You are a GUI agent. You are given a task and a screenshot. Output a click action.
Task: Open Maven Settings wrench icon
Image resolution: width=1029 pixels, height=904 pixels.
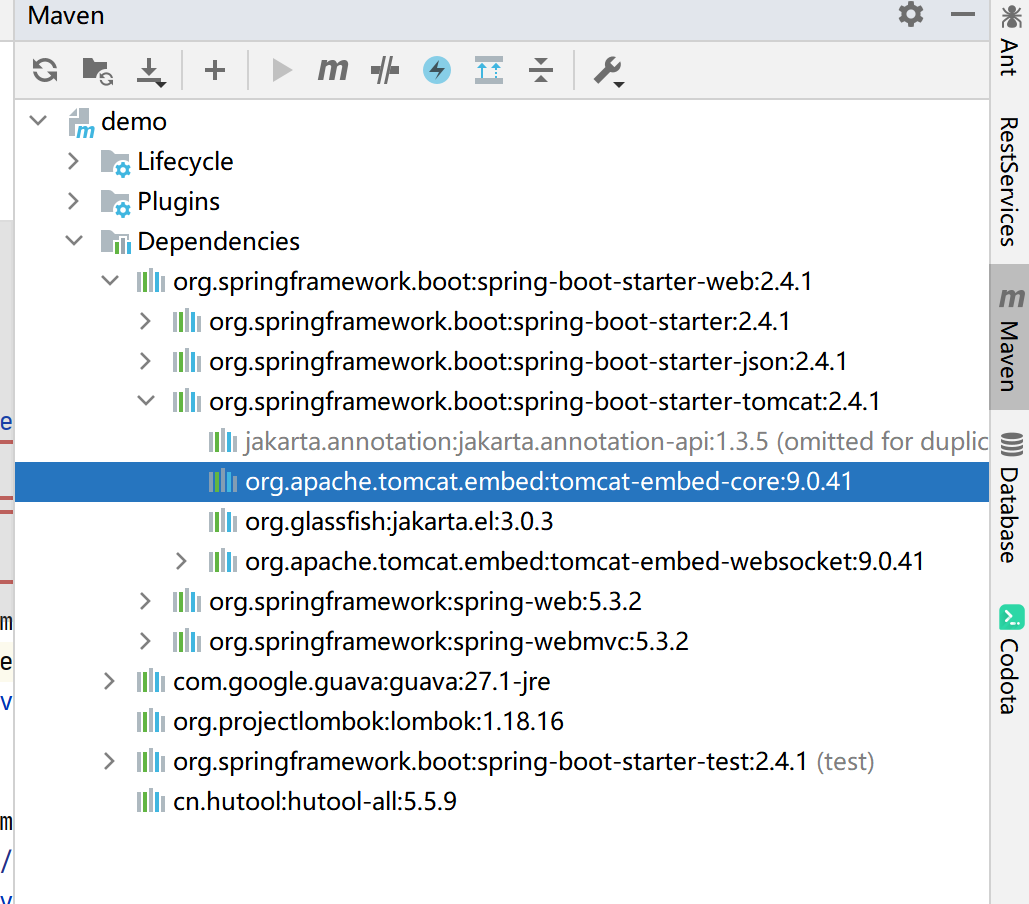point(608,72)
